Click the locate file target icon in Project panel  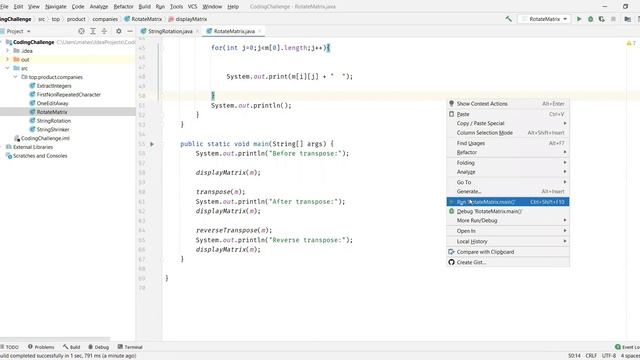(81, 31)
